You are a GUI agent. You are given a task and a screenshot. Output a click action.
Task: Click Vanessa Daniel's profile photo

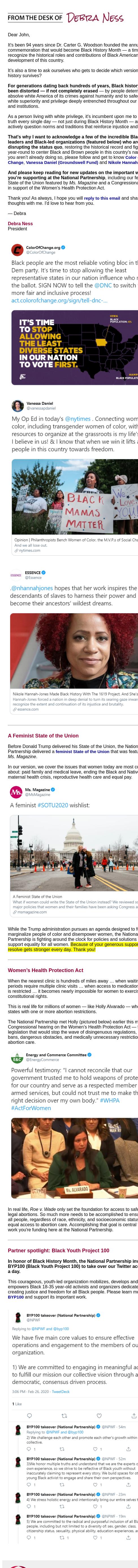(x=17, y=406)
